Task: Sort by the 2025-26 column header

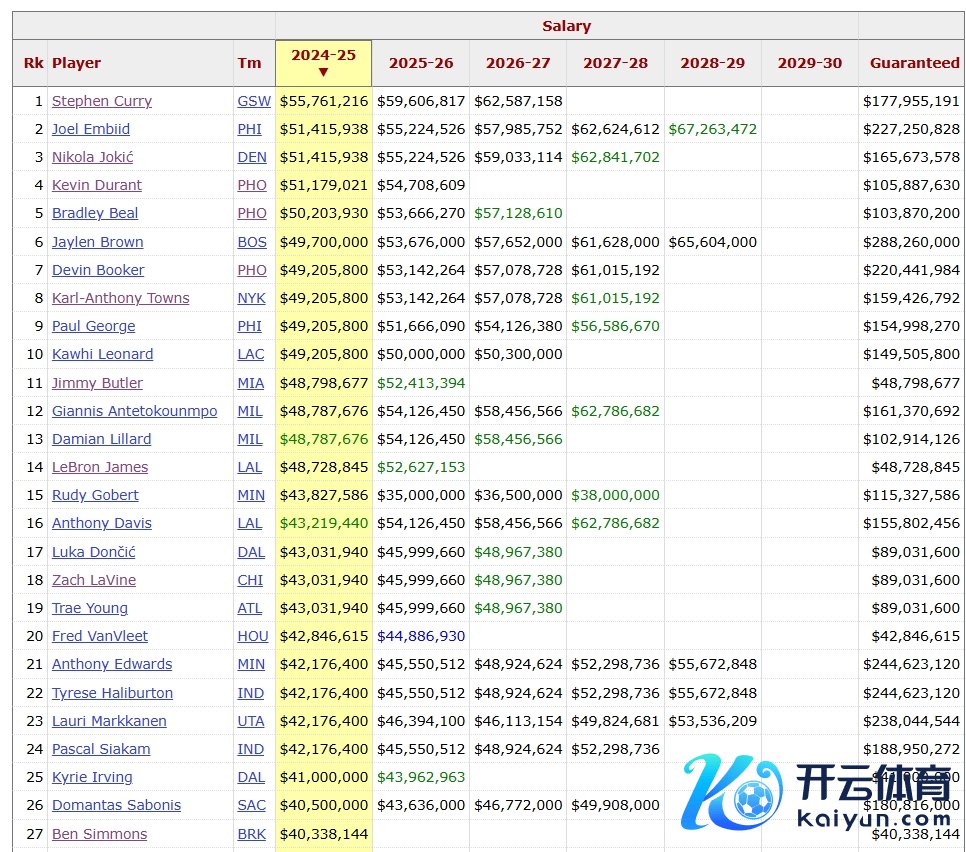Action: click(420, 63)
